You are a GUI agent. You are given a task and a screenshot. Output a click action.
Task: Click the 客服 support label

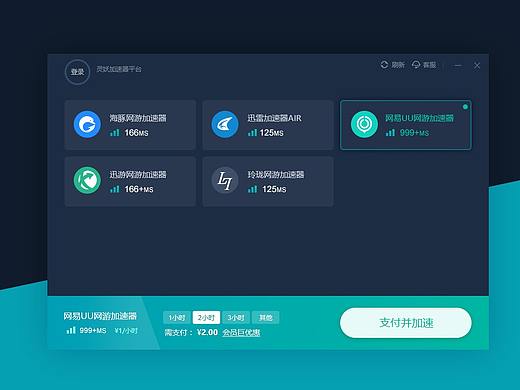[429, 65]
